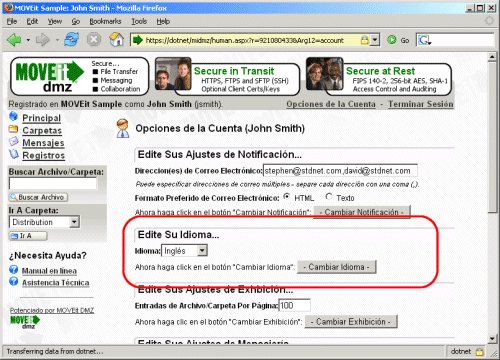Viewport: 500px width, 360px height.
Task: Select the HTML email format radio button
Action: point(286,197)
